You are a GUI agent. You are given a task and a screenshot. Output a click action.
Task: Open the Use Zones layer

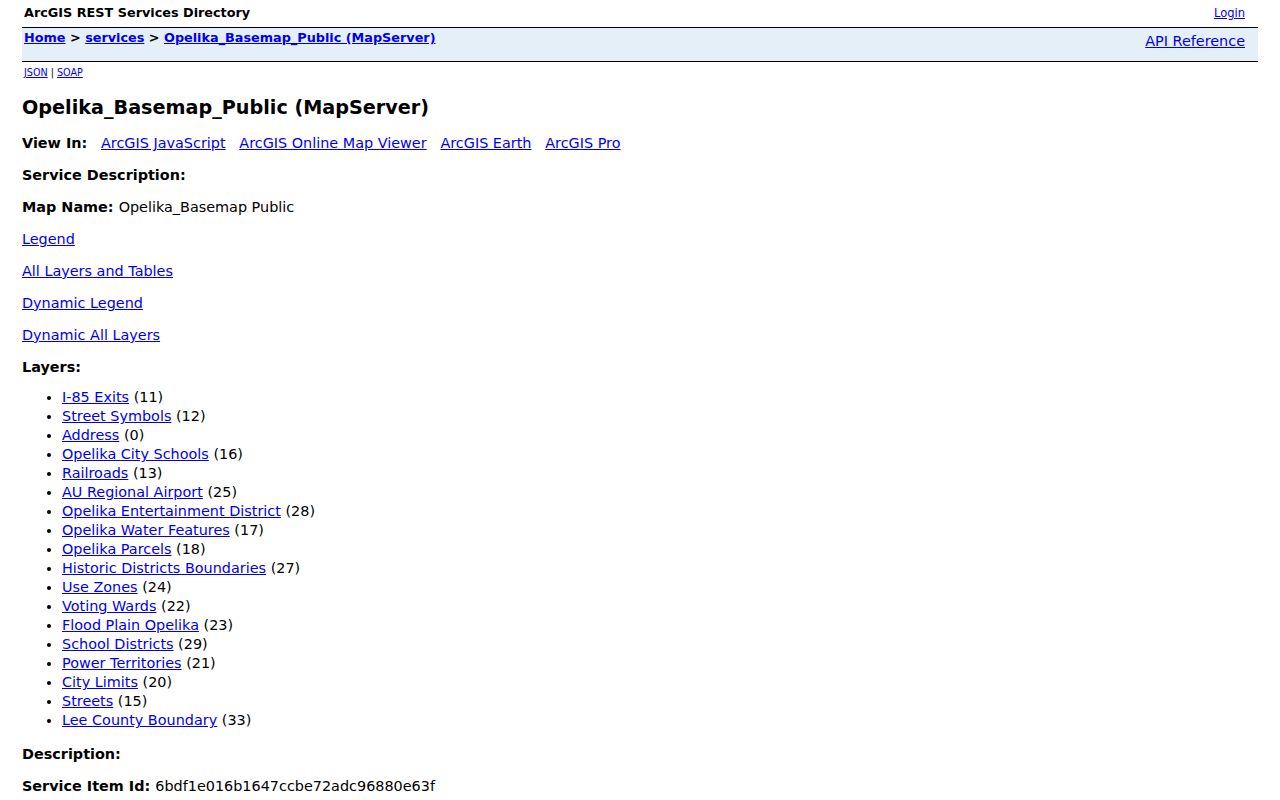[x=100, y=587]
